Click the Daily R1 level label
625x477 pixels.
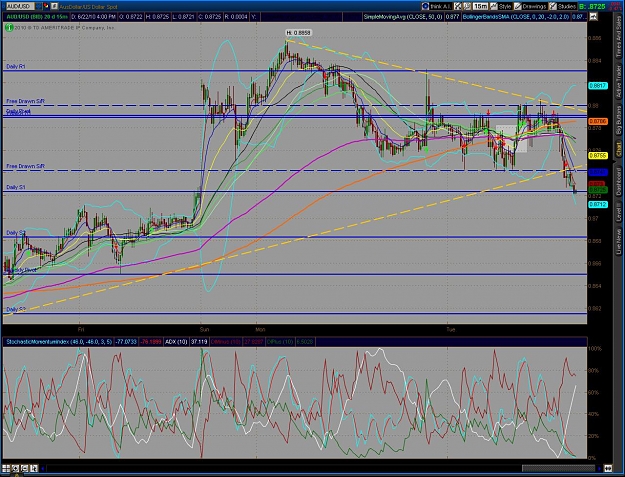coord(16,67)
